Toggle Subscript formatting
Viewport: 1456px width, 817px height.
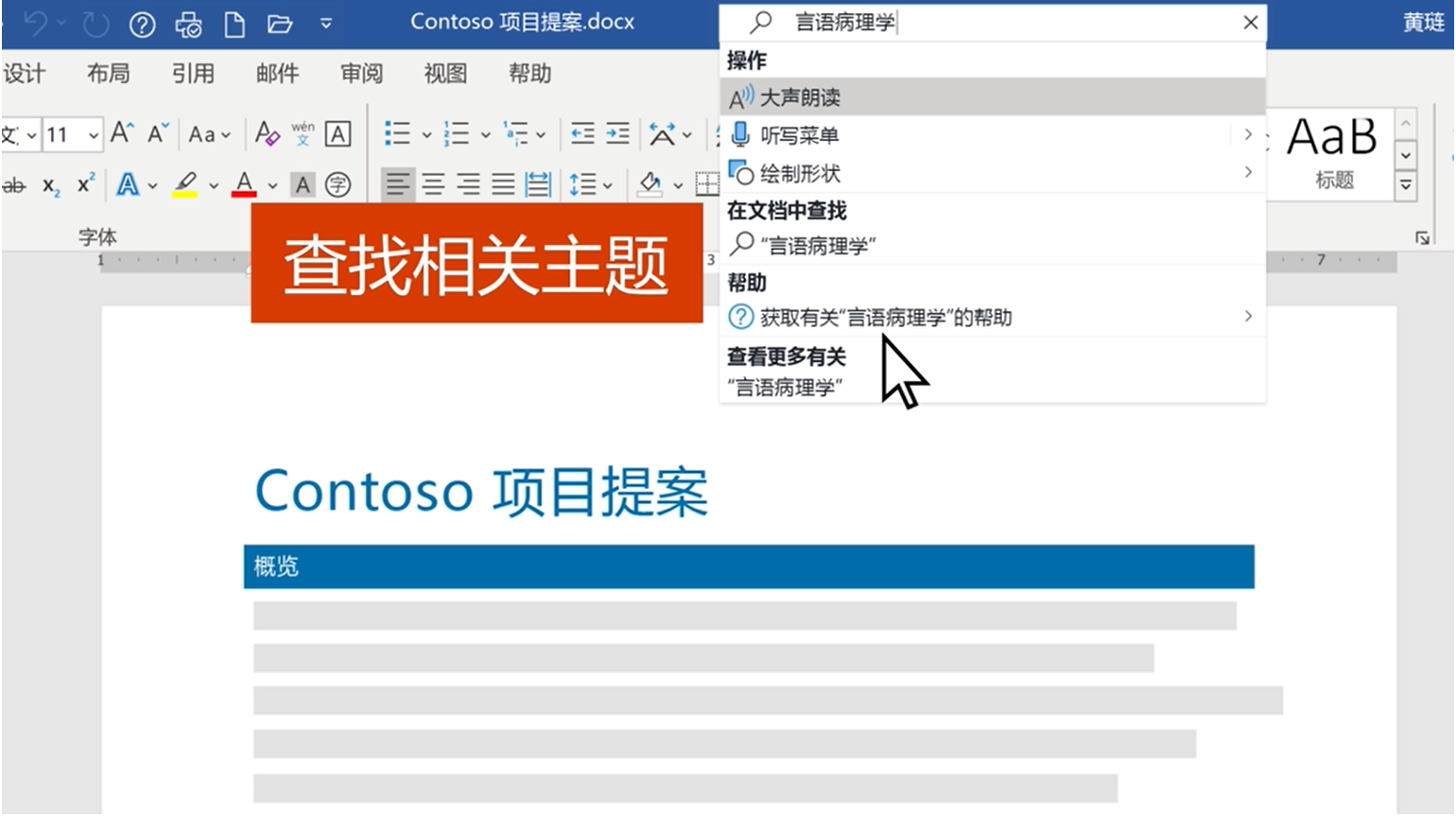(x=51, y=186)
